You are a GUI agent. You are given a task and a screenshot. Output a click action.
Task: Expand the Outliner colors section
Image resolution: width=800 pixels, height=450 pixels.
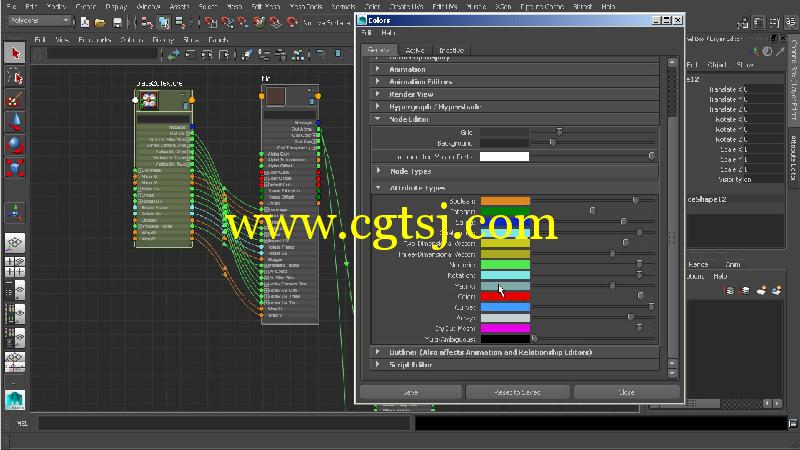point(378,352)
